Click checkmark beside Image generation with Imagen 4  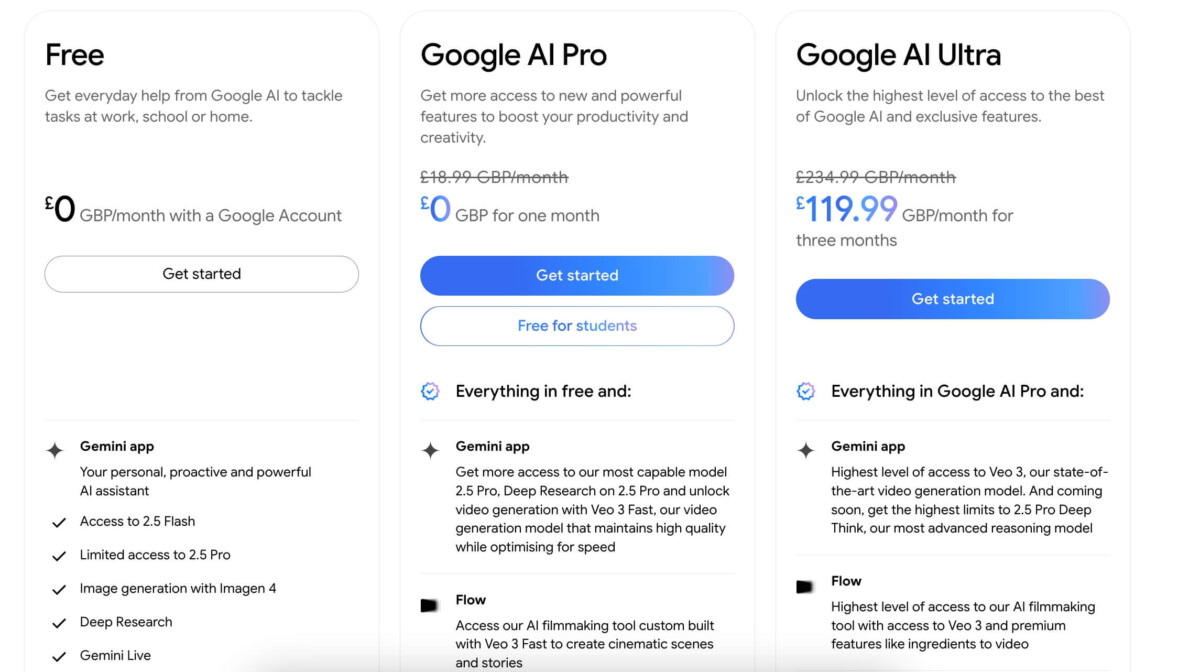click(59, 590)
